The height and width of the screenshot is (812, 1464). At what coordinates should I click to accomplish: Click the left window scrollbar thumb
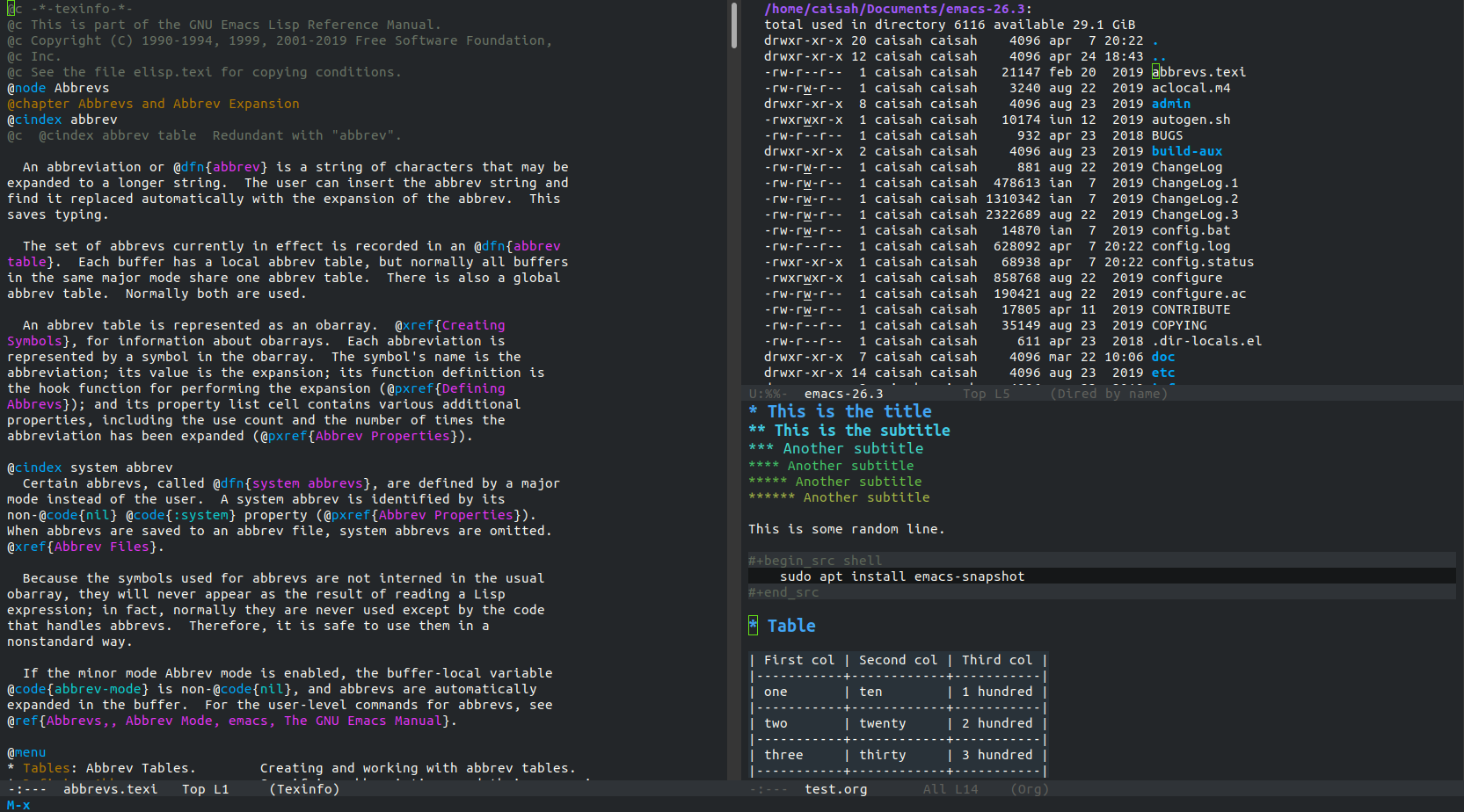(734, 26)
